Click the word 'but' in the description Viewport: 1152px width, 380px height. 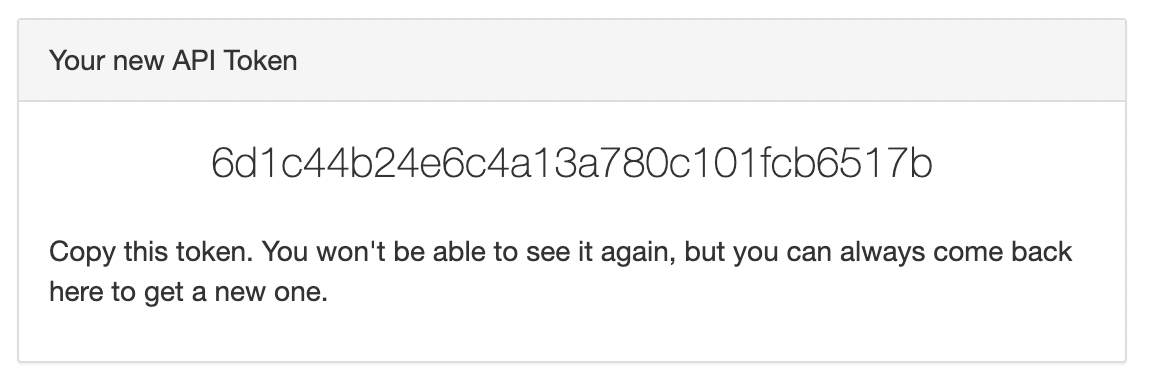[x=705, y=252]
